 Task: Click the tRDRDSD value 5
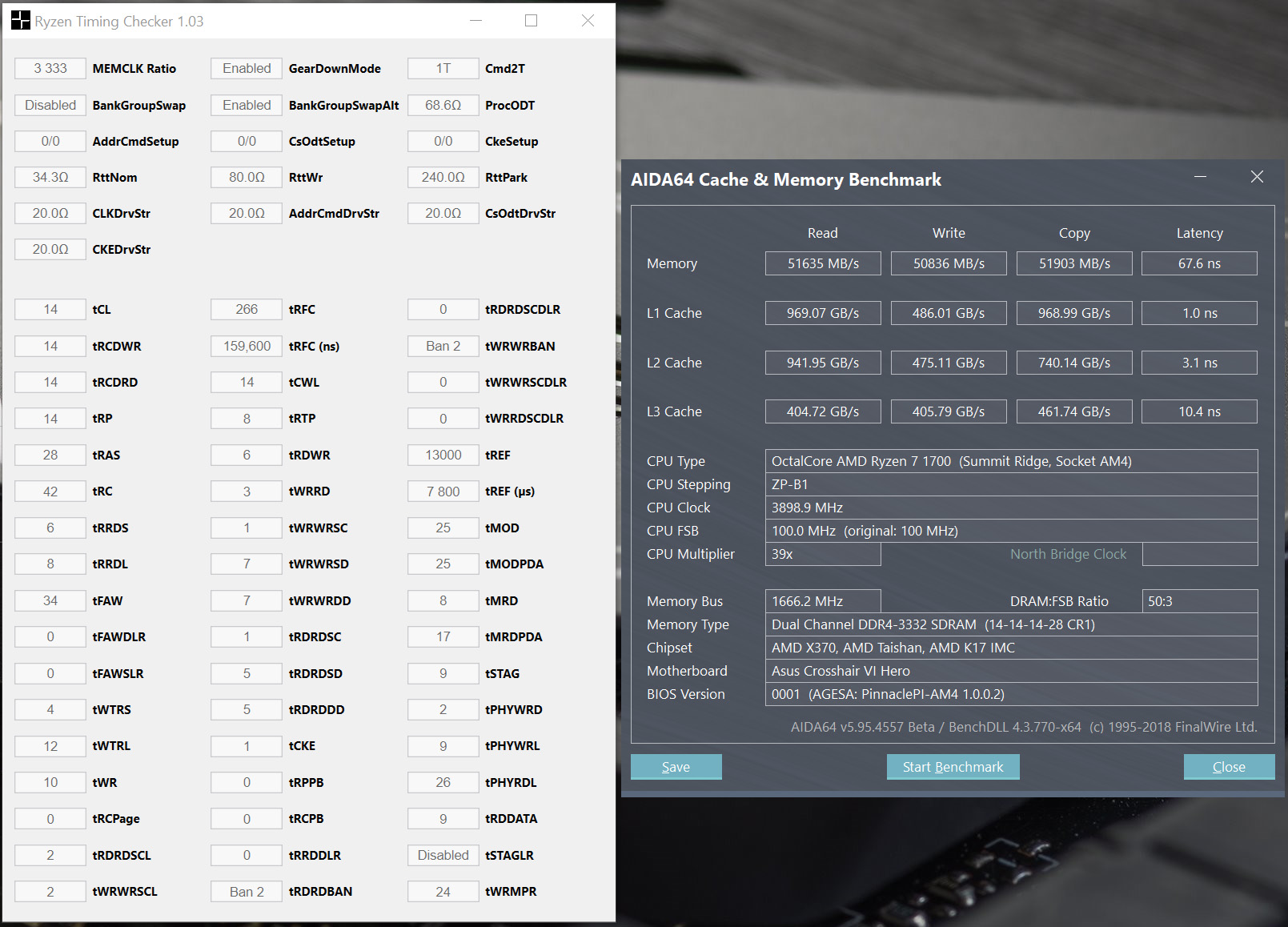(x=247, y=673)
